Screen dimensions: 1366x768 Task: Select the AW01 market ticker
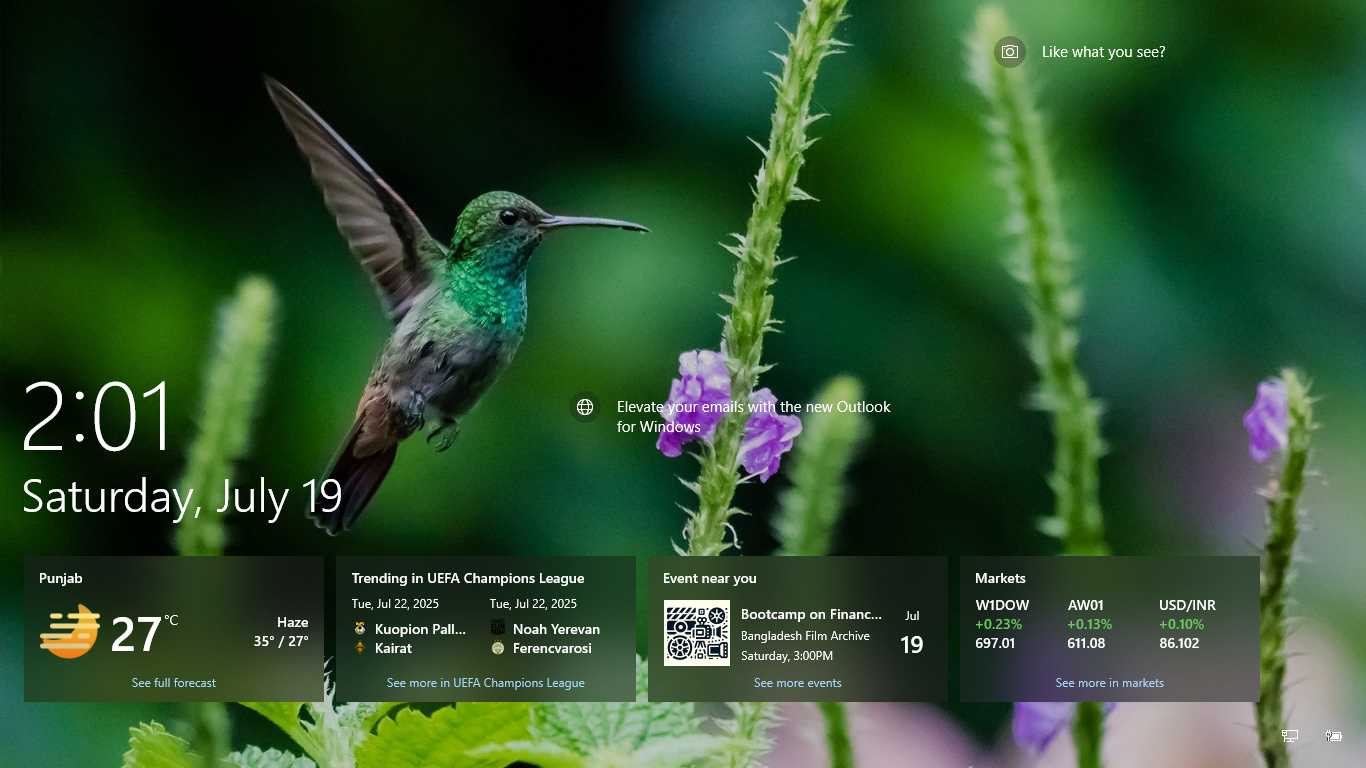[x=1085, y=605]
